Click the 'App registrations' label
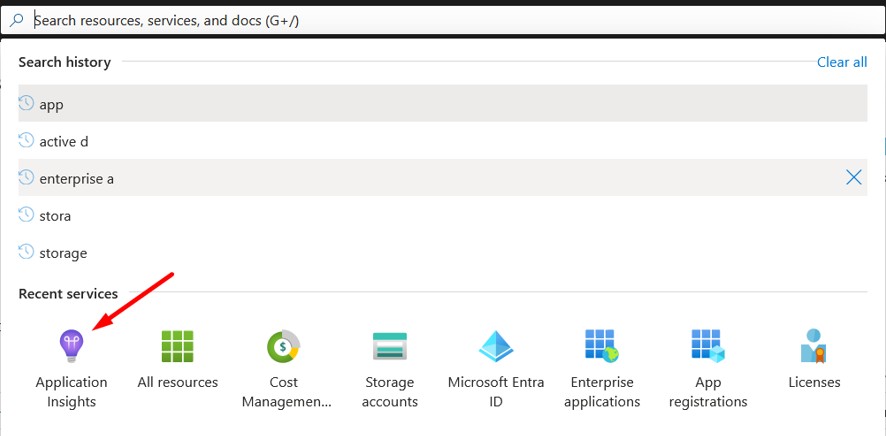886x436 pixels. 708,392
